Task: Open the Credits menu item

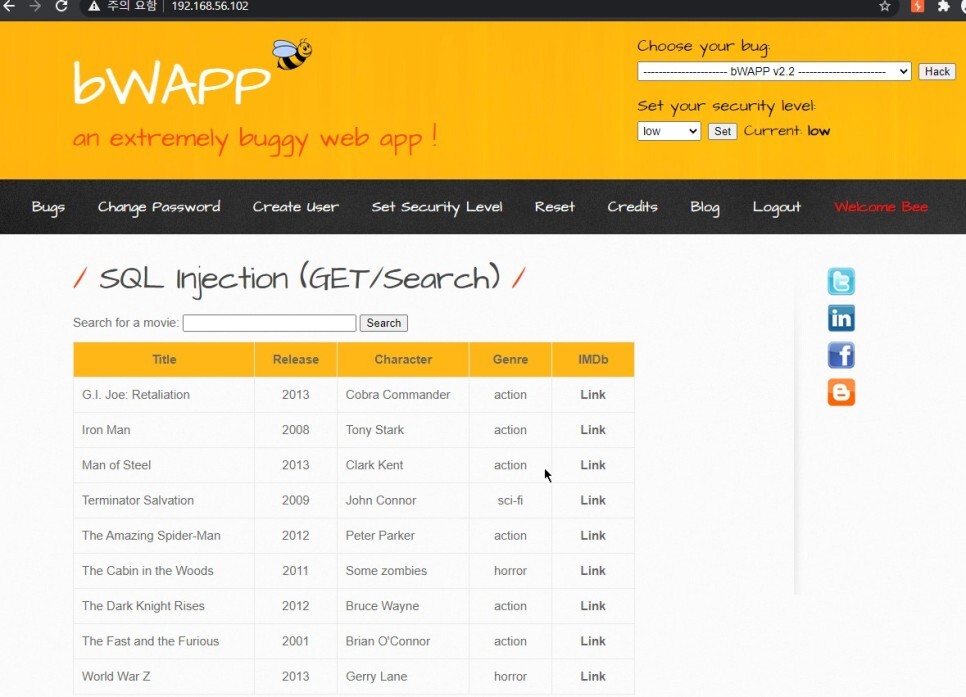Action: point(632,207)
